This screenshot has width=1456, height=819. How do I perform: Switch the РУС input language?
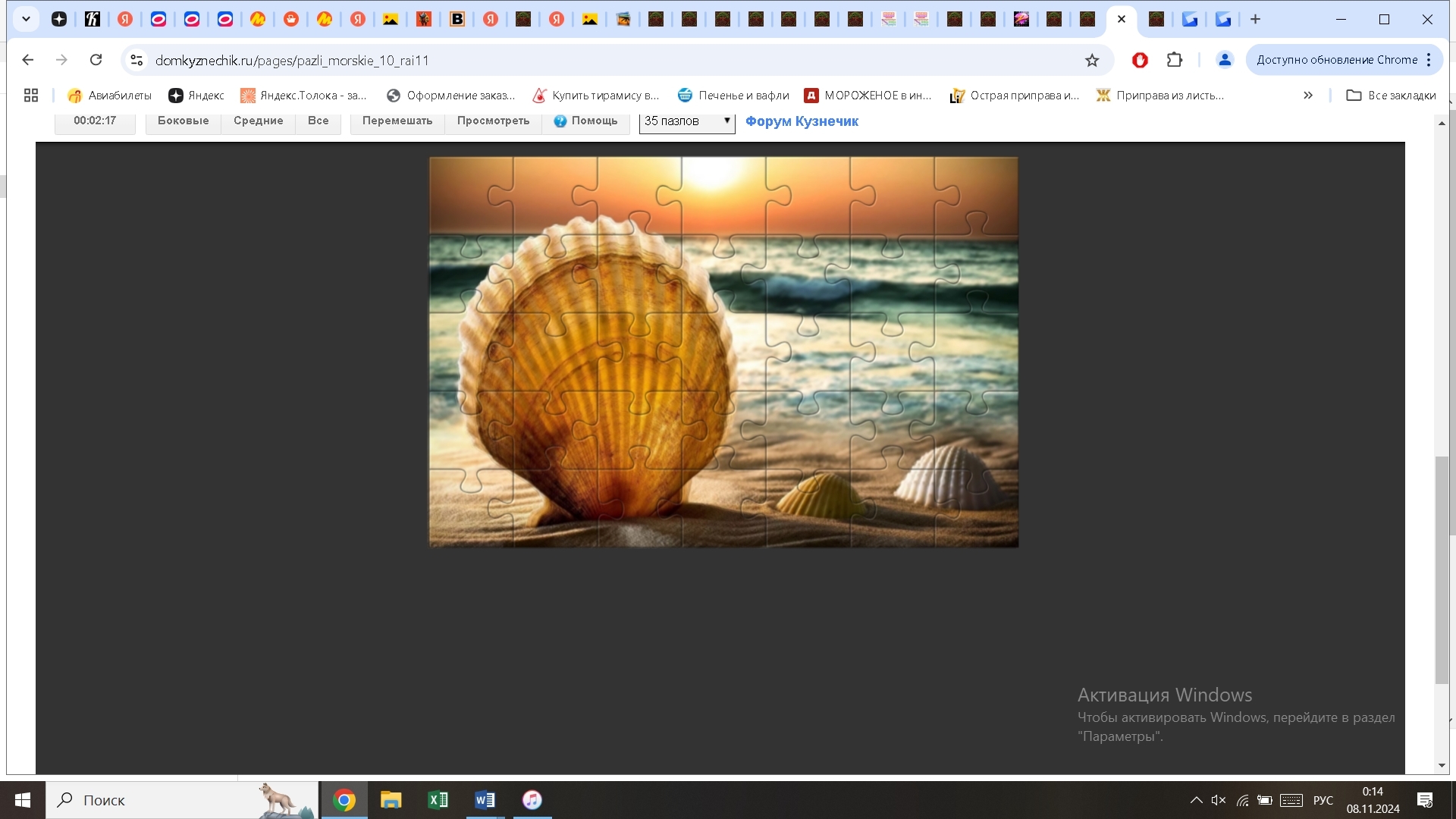click(1323, 800)
